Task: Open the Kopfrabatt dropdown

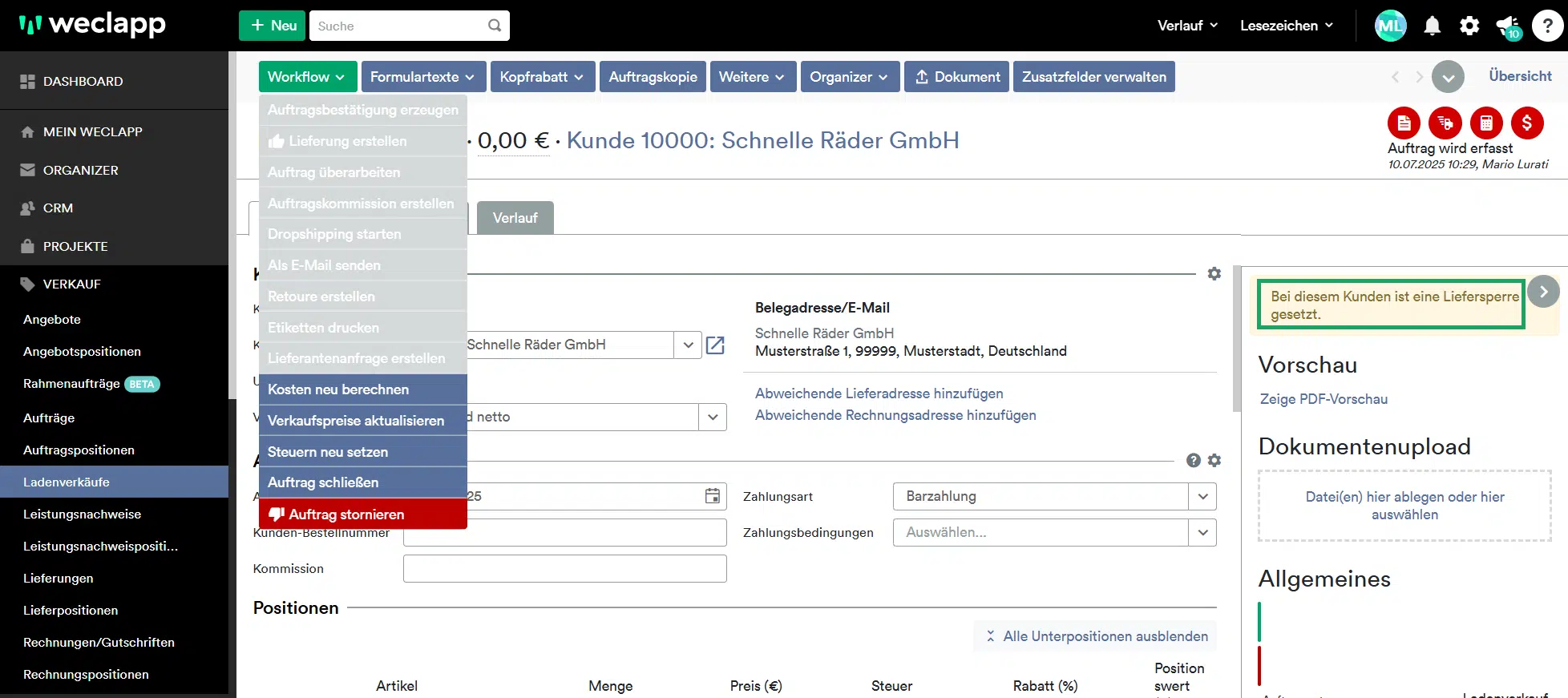Action: coord(543,77)
